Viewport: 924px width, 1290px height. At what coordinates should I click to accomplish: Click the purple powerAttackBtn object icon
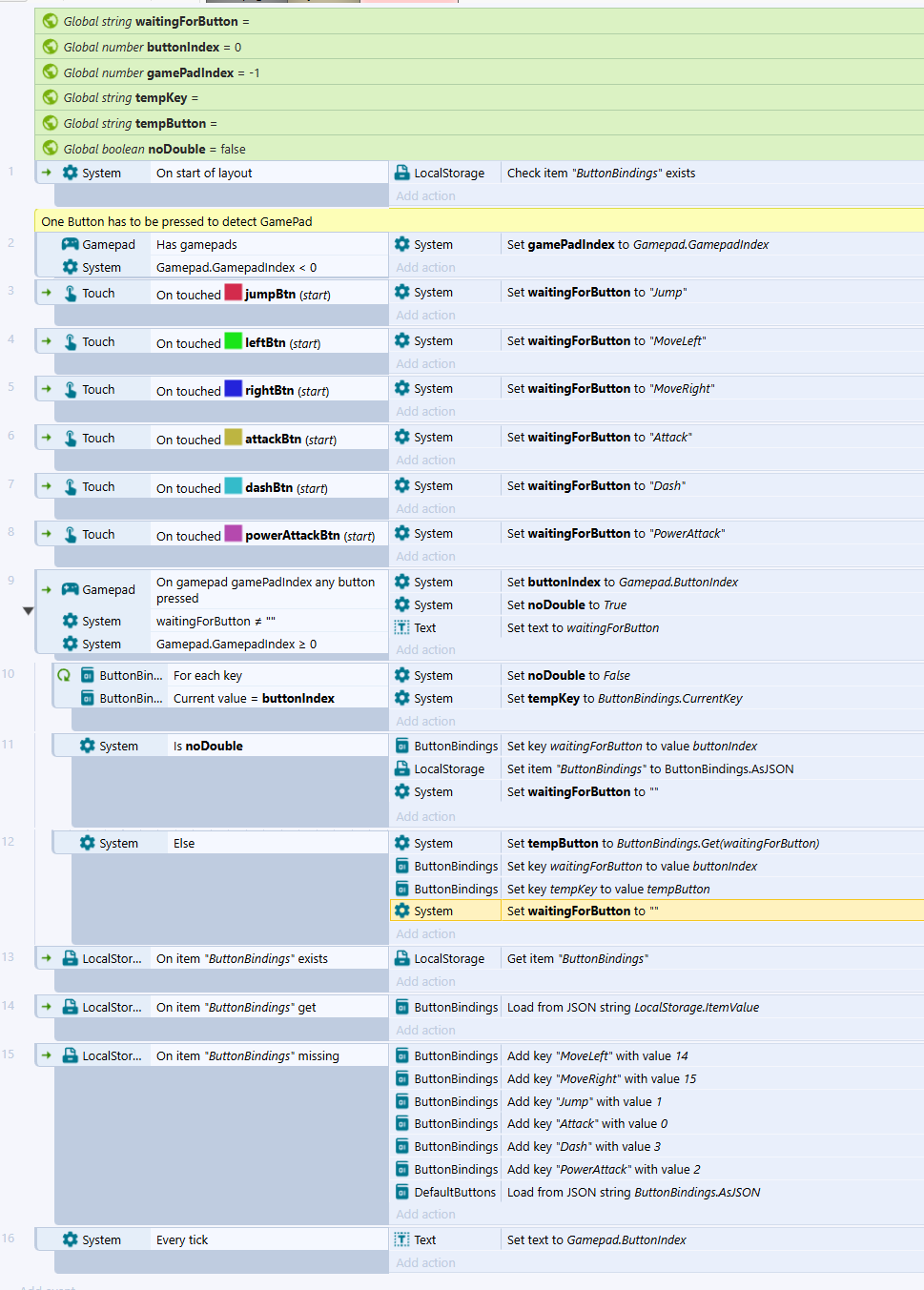tap(234, 534)
